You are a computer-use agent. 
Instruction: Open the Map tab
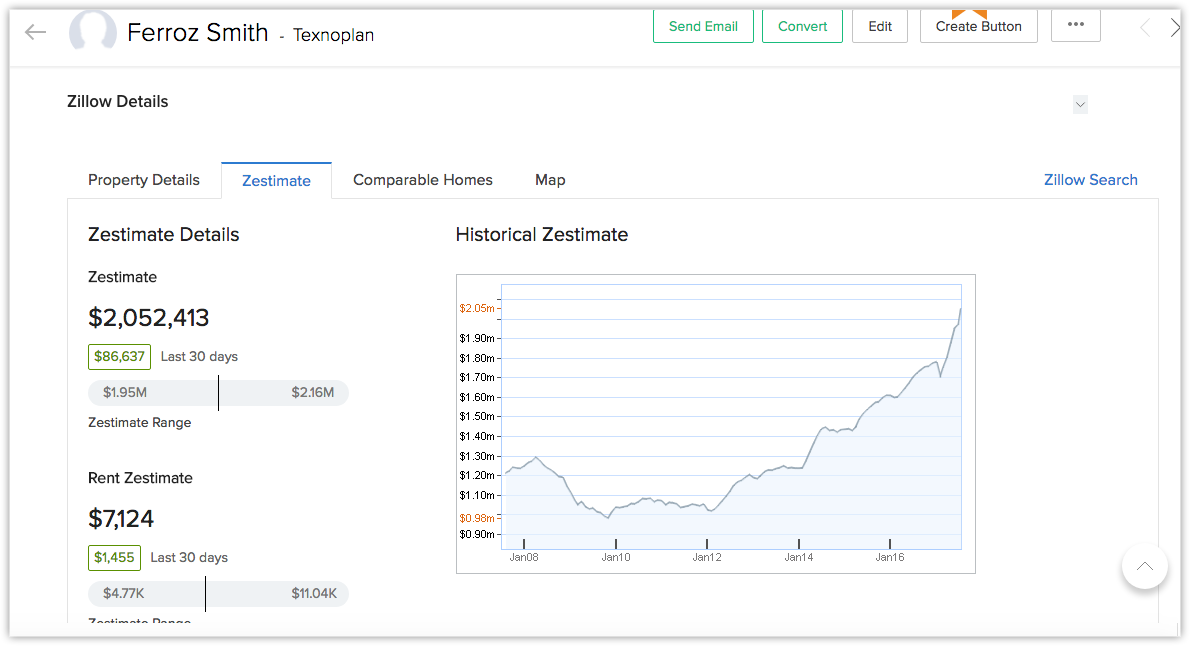[550, 180]
